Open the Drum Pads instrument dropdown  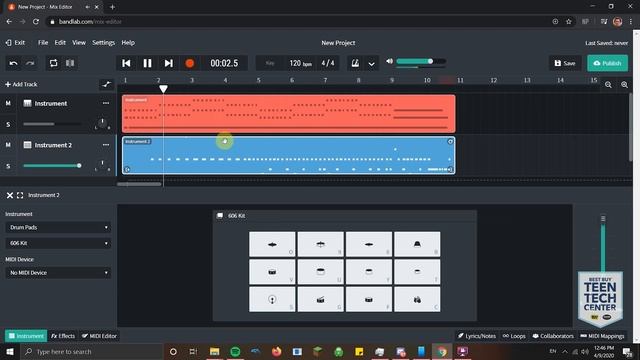coord(58,227)
